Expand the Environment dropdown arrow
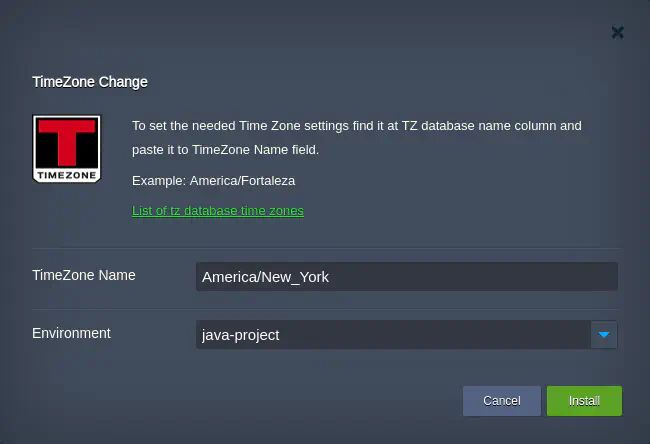Image resolution: width=650 pixels, height=444 pixels. pyautogui.click(x=604, y=335)
